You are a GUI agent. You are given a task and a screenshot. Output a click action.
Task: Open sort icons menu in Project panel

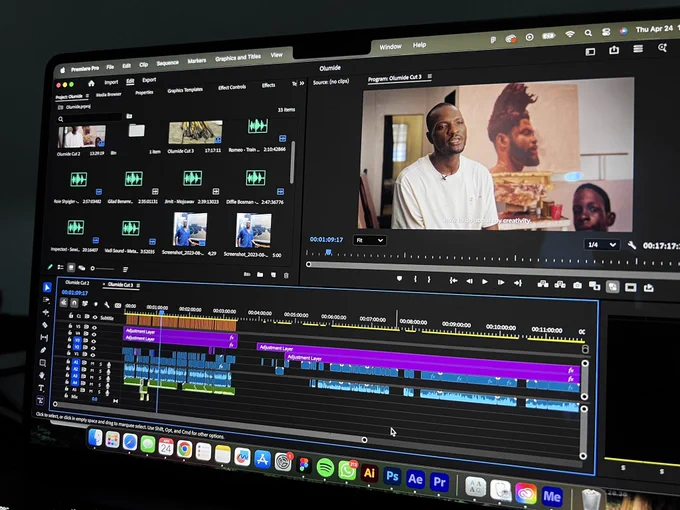[125, 270]
